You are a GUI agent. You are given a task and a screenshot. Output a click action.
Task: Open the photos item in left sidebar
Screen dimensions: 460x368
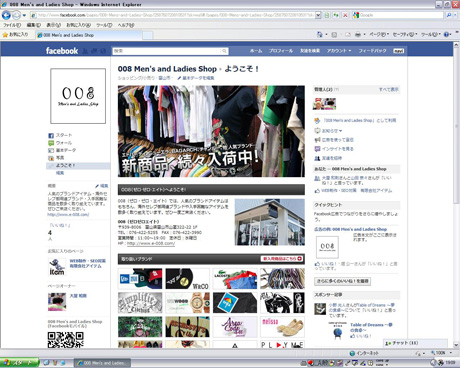[x=60, y=158]
